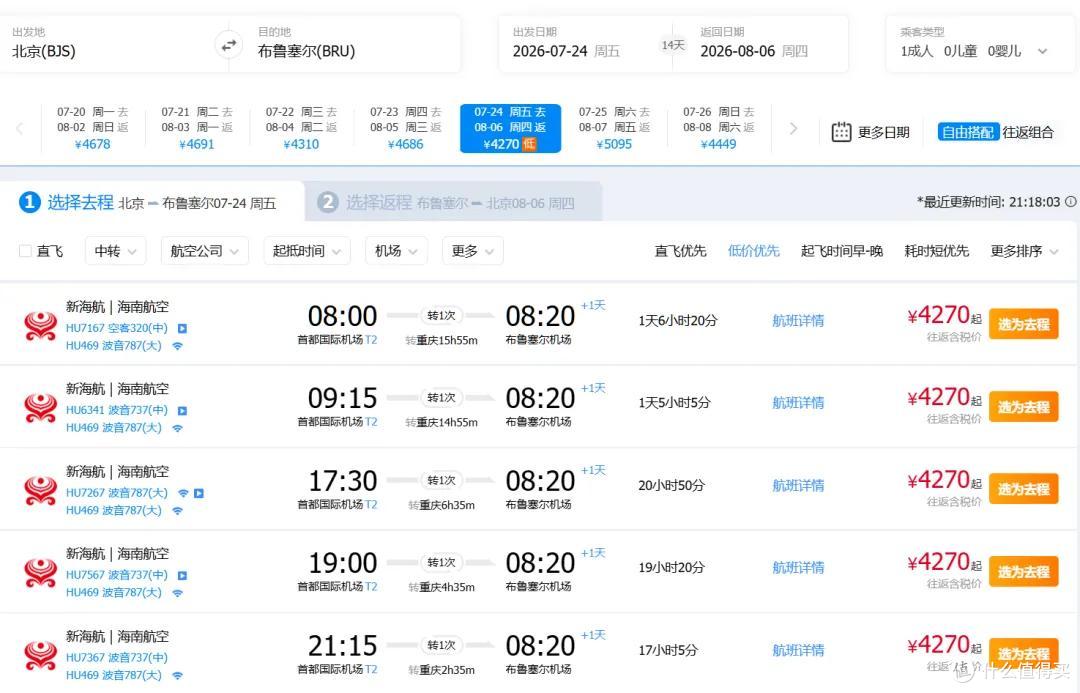Sort by 低价优先 lowest price
Viewport: 1080px width, 693px height.
(x=754, y=251)
